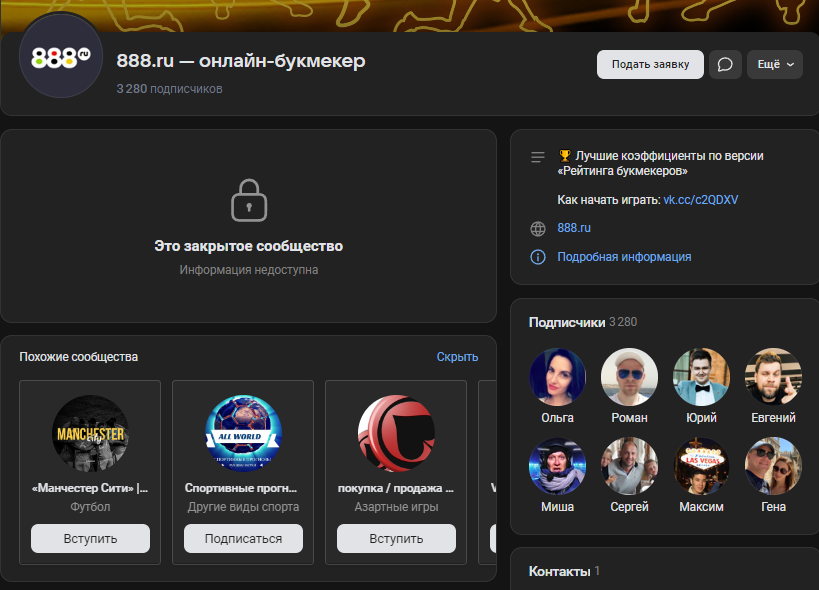Open the All World sports predictions avatar
819x590 pixels.
243,434
